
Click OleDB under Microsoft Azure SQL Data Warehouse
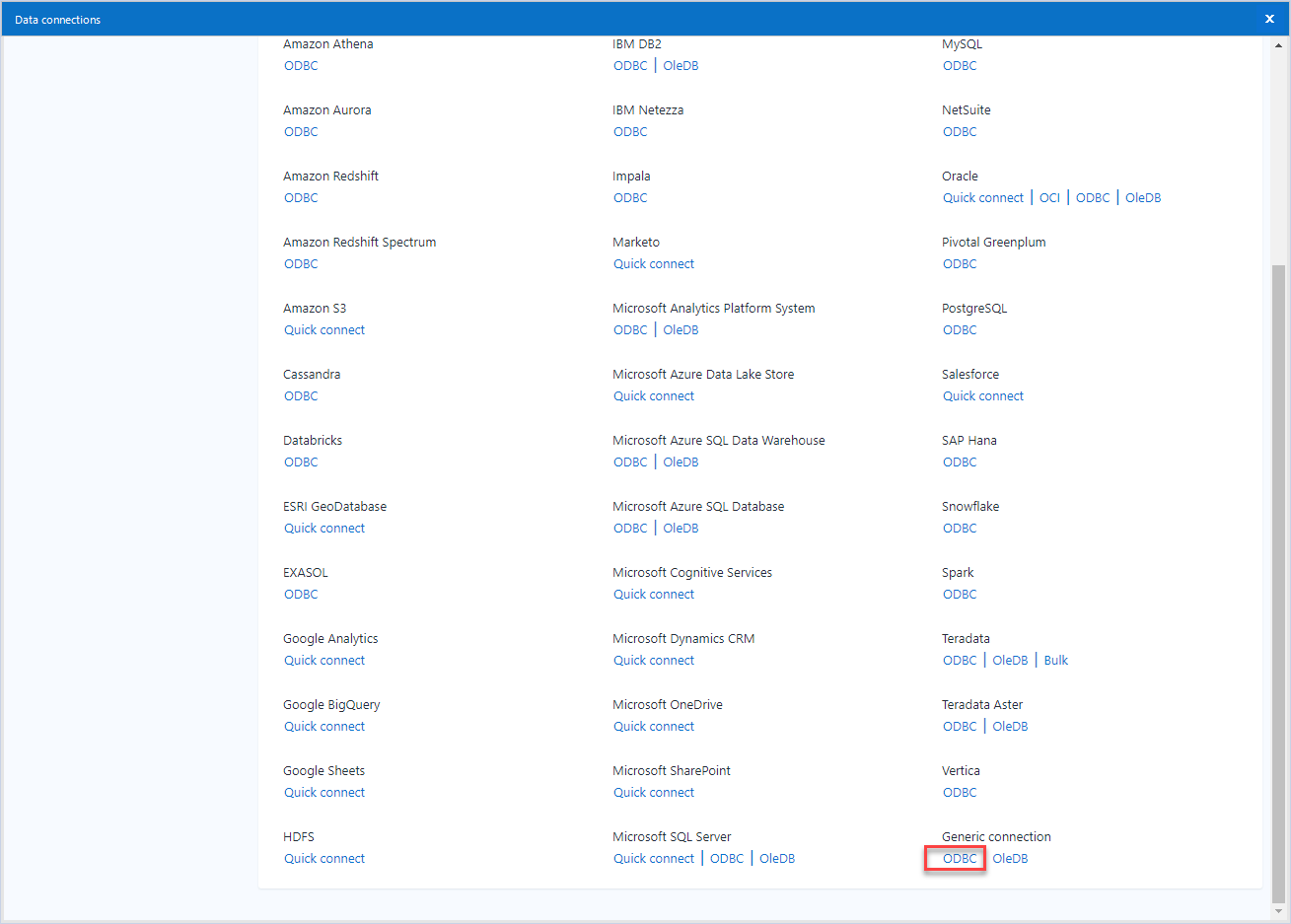(681, 462)
